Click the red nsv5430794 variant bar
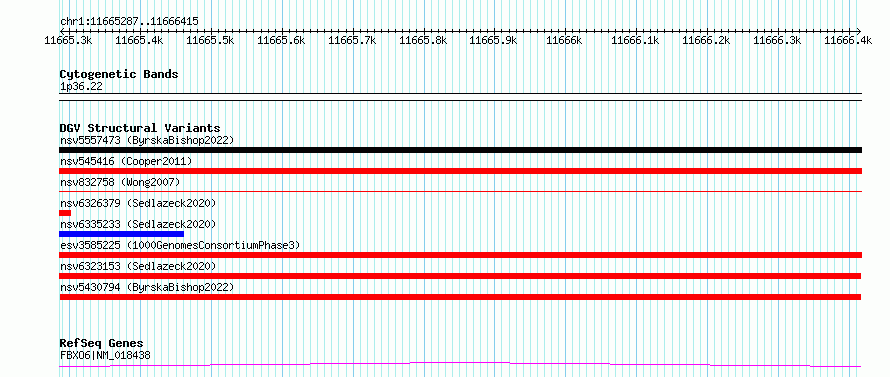The width and height of the screenshot is (890, 377). click(x=460, y=297)
